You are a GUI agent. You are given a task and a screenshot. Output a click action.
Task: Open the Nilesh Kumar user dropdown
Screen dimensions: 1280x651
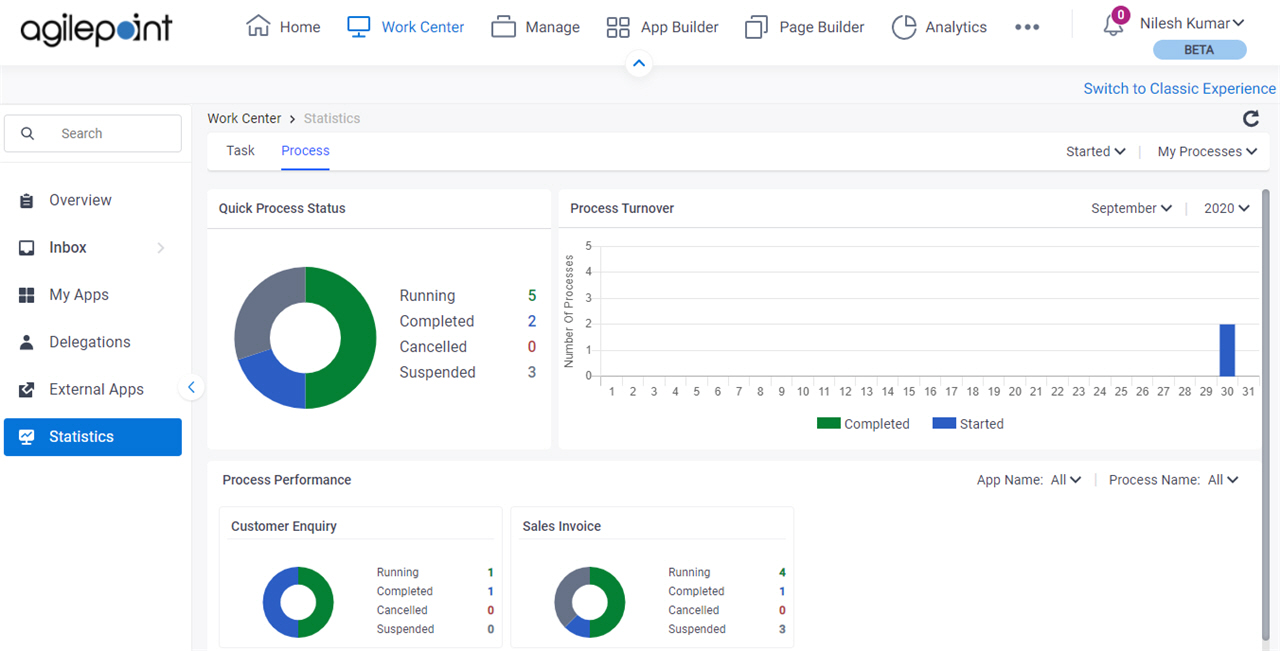click(x=1192, y=23)
